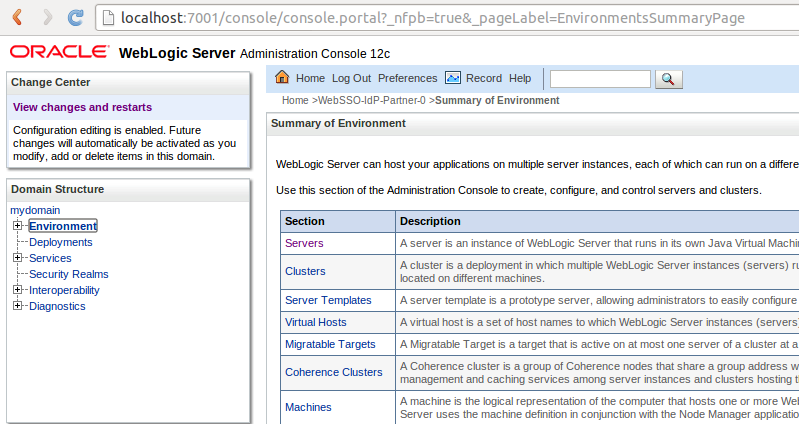Open Interoperability in Domain Structure
799x424 pixels.
tap(64, 290)
